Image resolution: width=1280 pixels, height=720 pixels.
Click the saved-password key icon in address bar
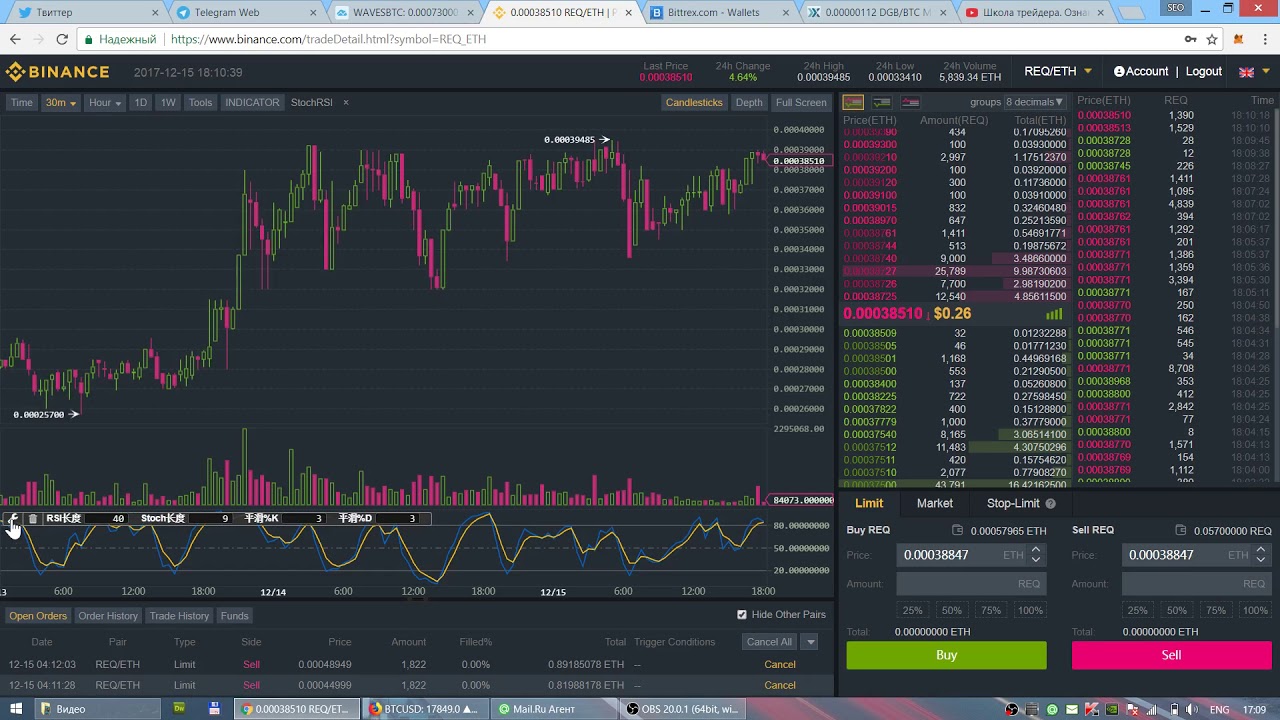pos(1190,39)
